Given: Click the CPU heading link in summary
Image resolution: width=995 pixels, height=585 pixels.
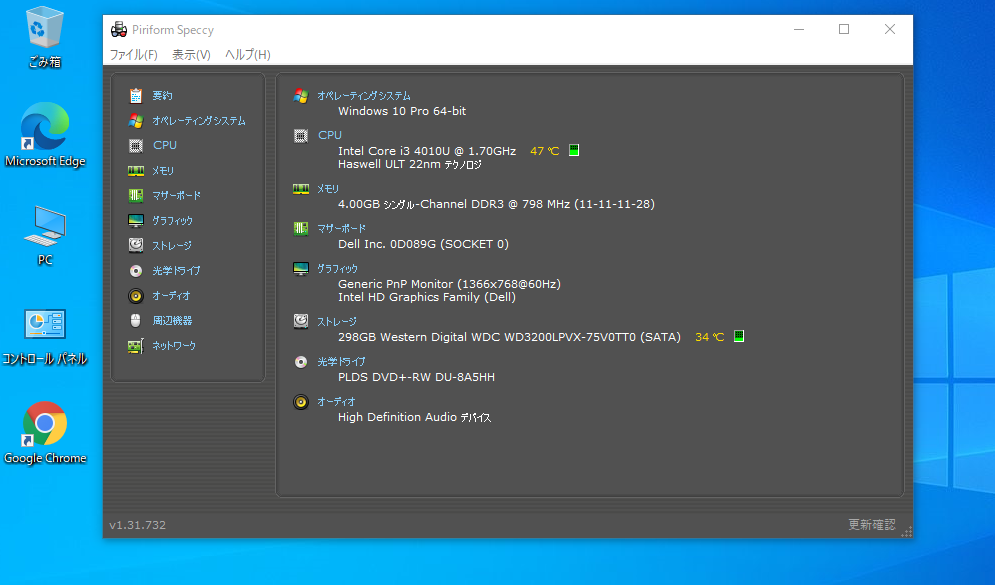Looking at the screenshot, I should [330, 135].
